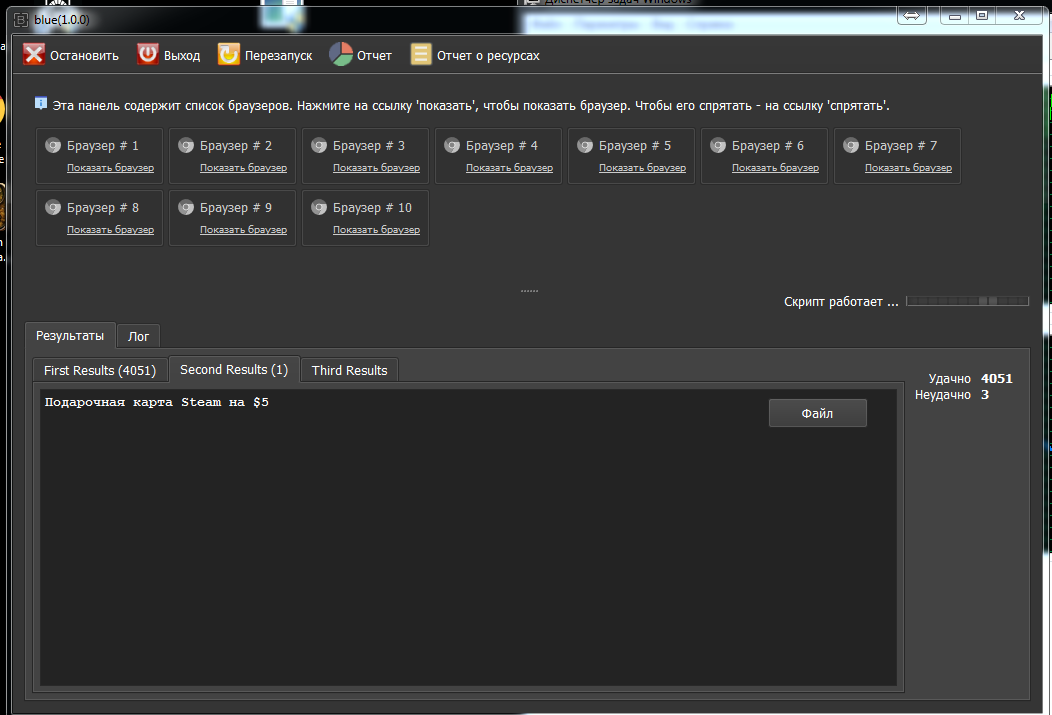The image size is (1052, 715).
Task: Click the Браузер # 9 browser icon
Action: coord(186,208)
